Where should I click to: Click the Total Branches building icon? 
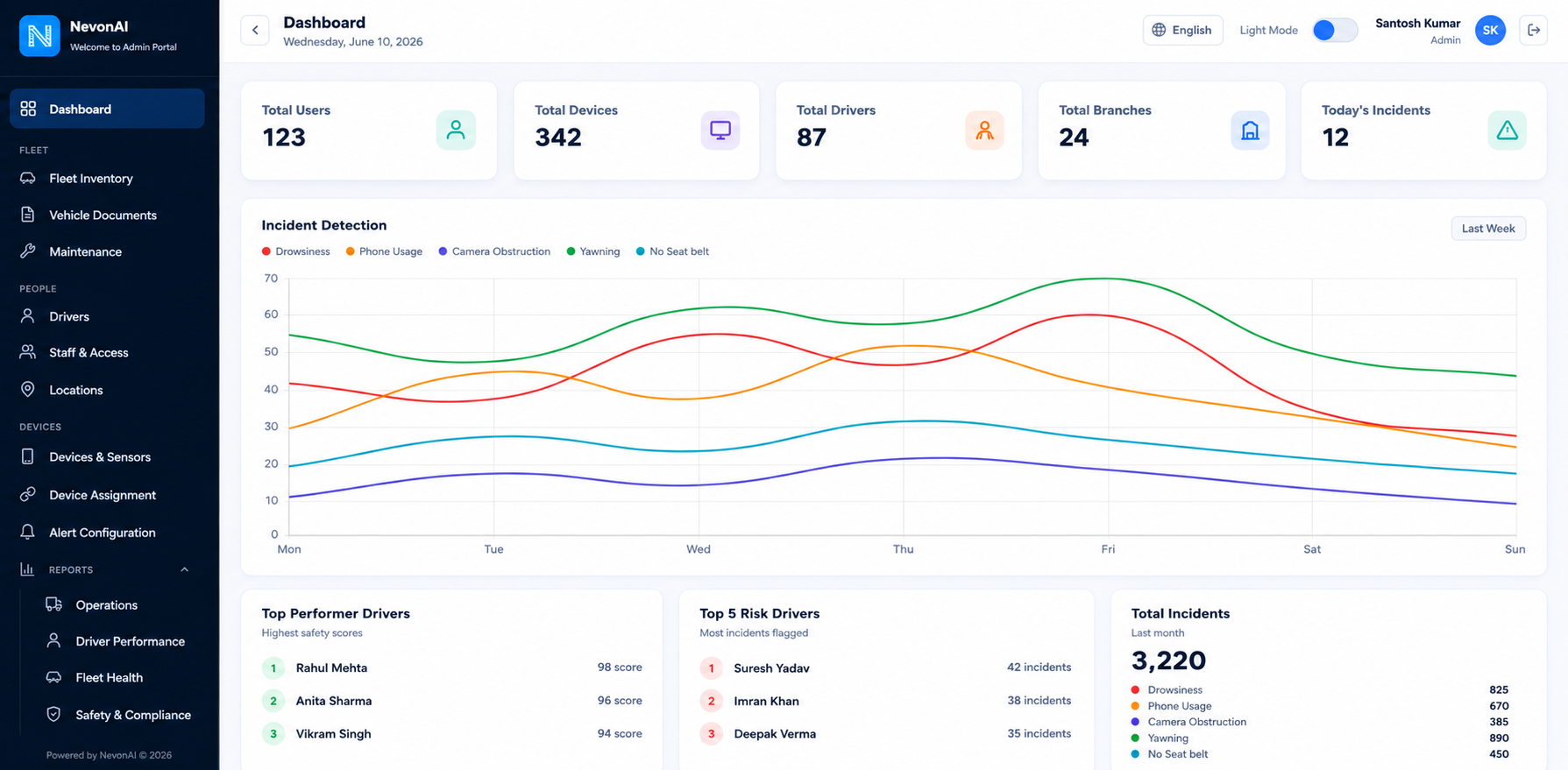[x=1250, y=131]
